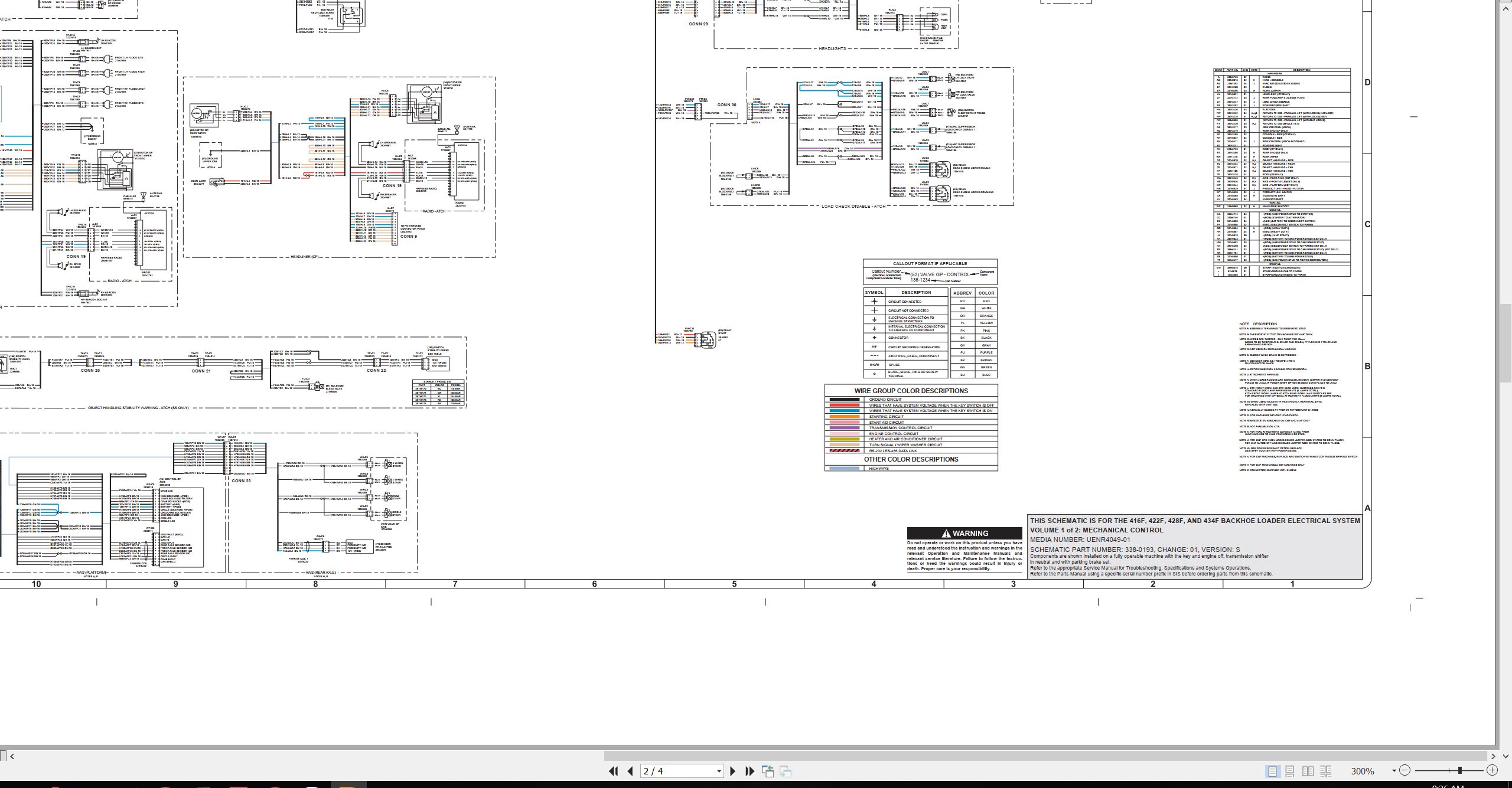
Task: Enable two-page continuous scrolling view
Action: click(1326, 771)
